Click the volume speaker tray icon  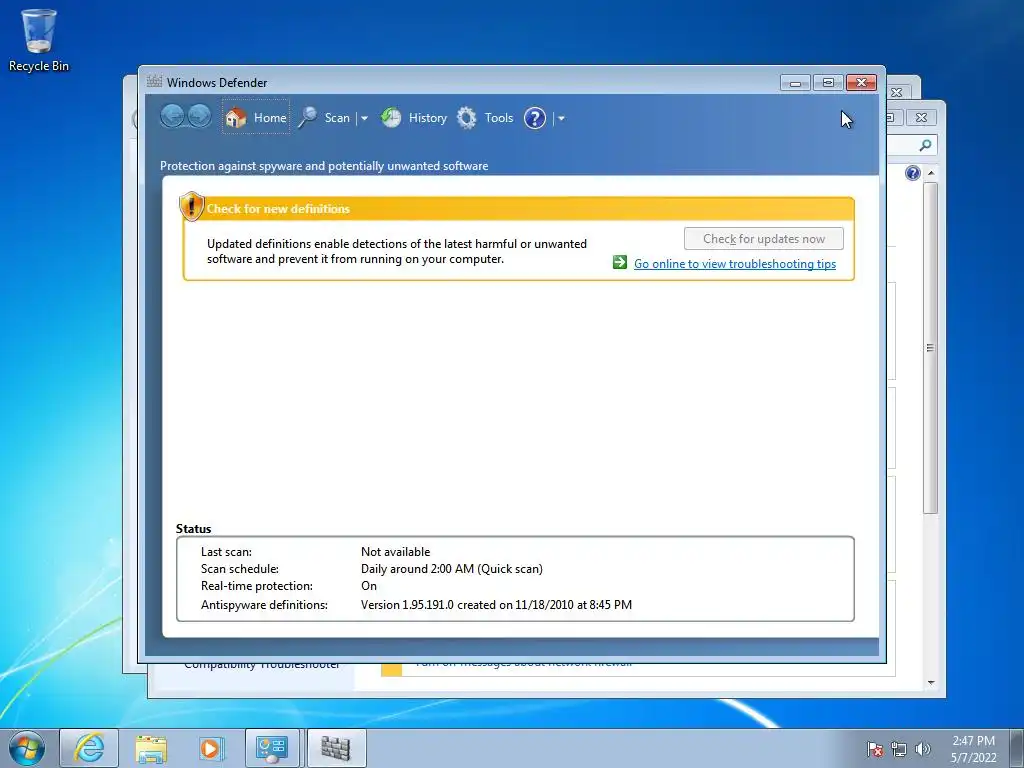(x=923, y=750)
